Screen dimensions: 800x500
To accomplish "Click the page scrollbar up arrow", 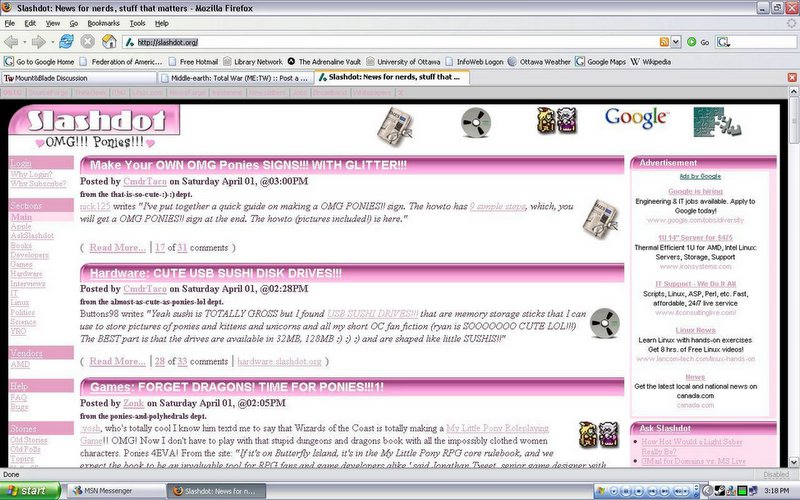I will [794, 91].
